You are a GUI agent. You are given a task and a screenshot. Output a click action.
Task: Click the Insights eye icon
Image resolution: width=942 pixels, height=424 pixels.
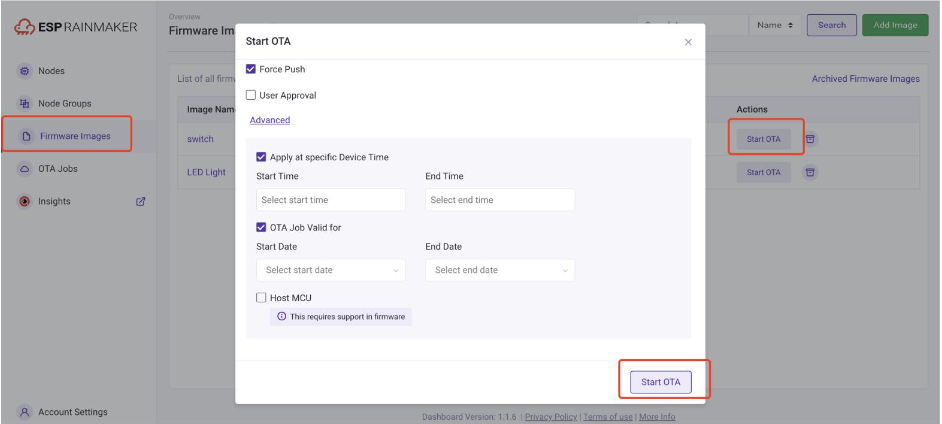pos(24,202)
